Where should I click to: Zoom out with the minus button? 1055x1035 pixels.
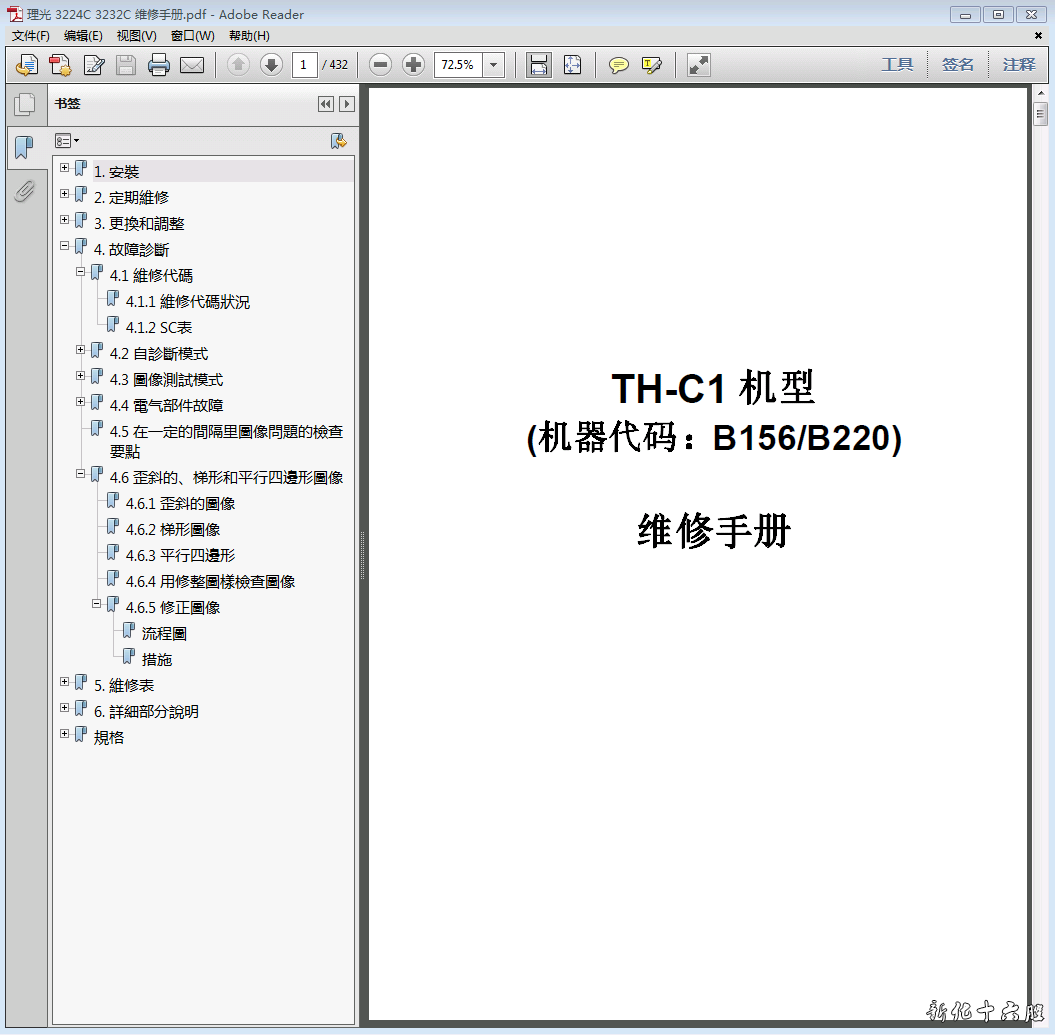(x=380, y=65)
